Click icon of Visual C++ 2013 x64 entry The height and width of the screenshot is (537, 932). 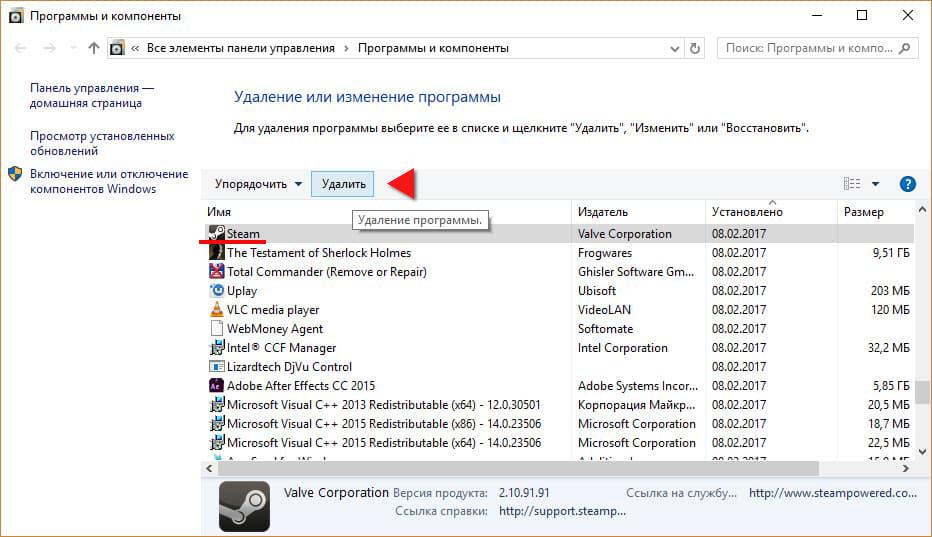point(216,404)
